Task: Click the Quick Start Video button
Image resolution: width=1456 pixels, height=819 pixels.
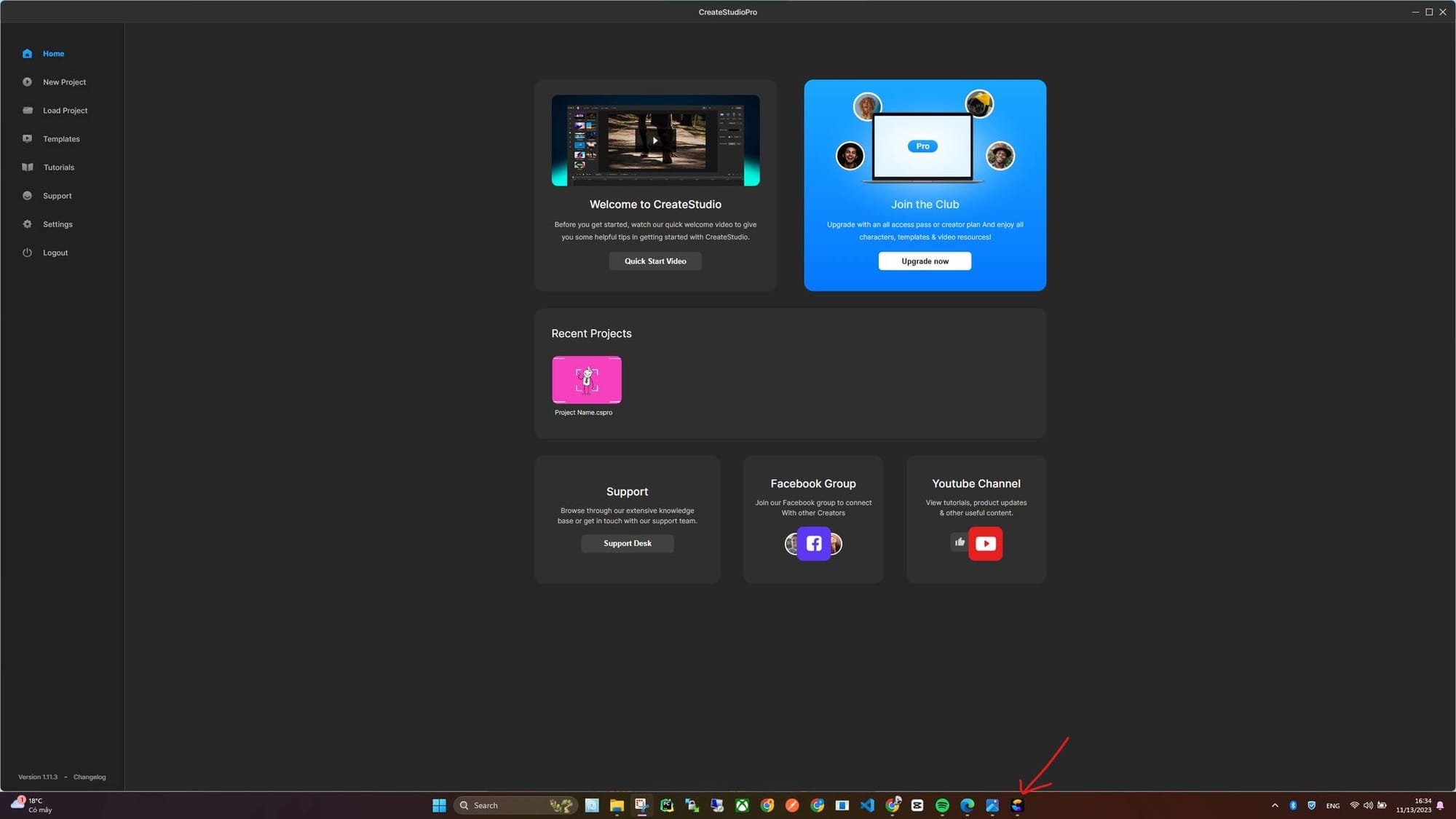Action: [655, 261]
